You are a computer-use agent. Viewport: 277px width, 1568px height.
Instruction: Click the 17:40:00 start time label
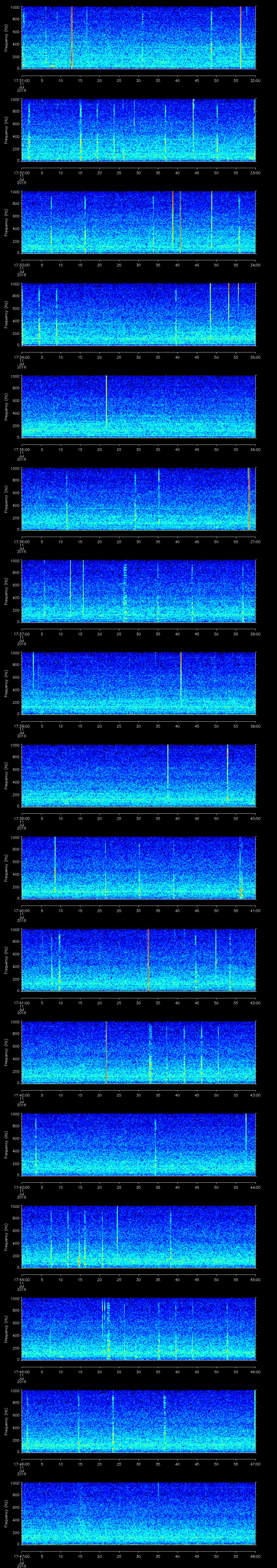21,910
